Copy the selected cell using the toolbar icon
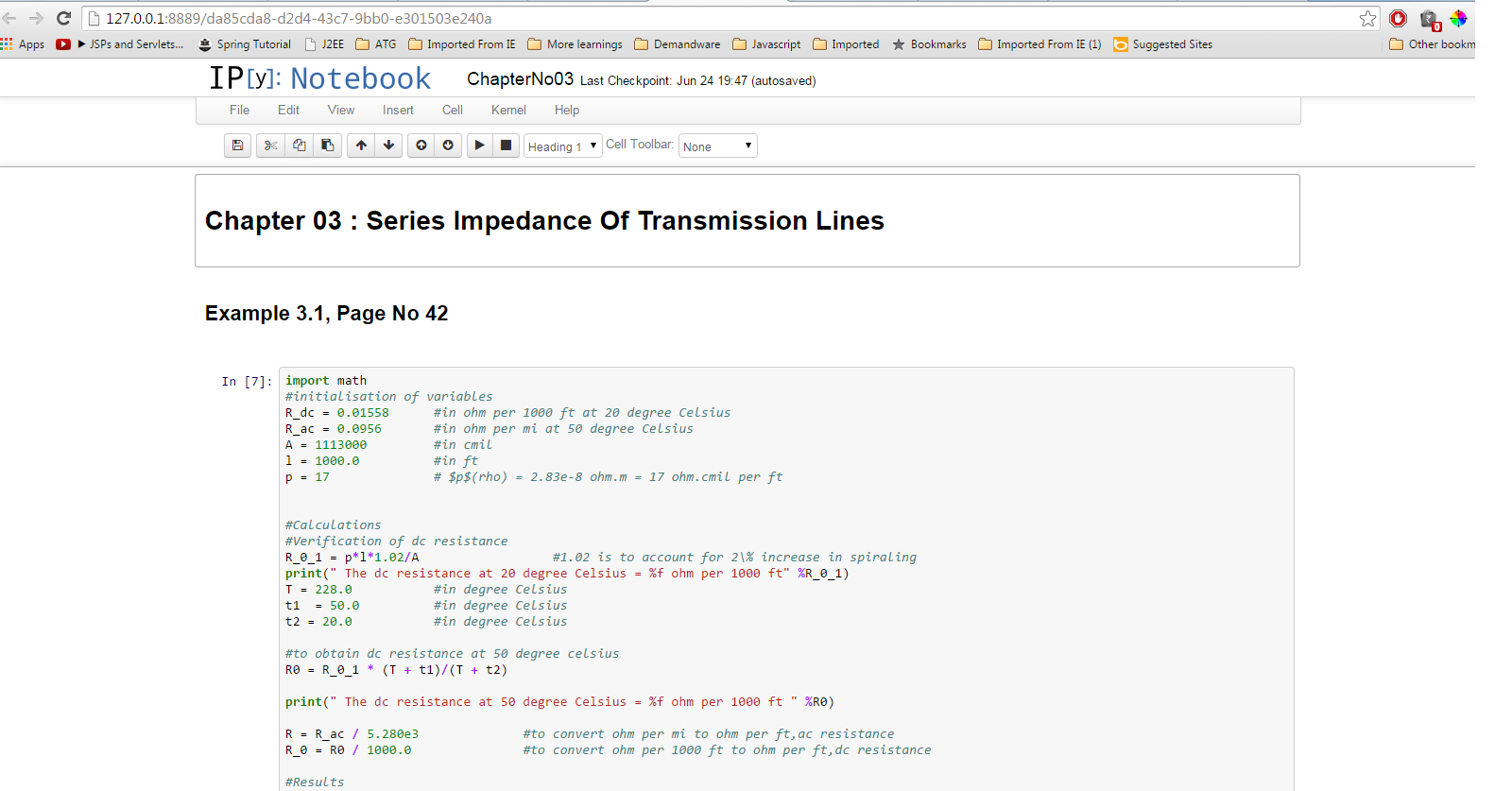The height and width of the screenshot is (791, 1512). coord(299,146)
